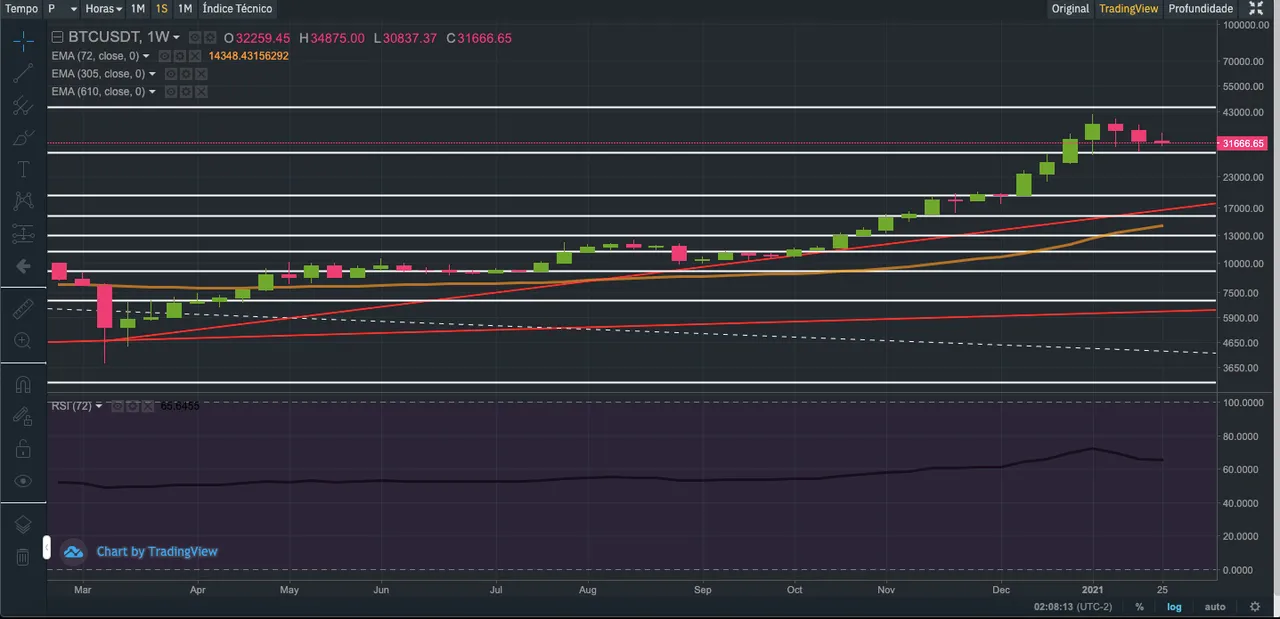
Task: Remove the EMA 72 indicator
Action: tap(195, 56)
